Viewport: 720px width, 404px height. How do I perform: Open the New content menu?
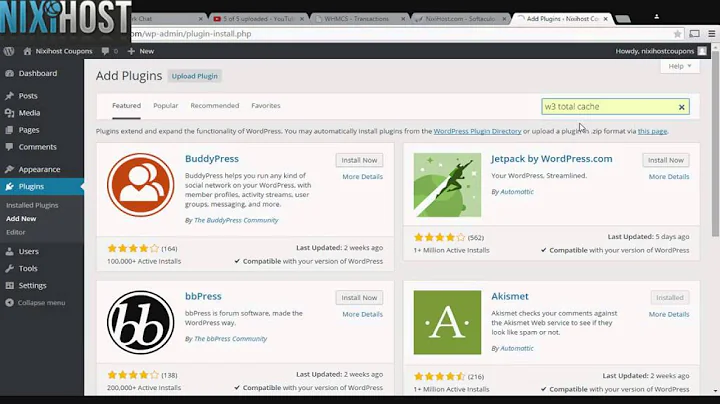tap(141, 51)
